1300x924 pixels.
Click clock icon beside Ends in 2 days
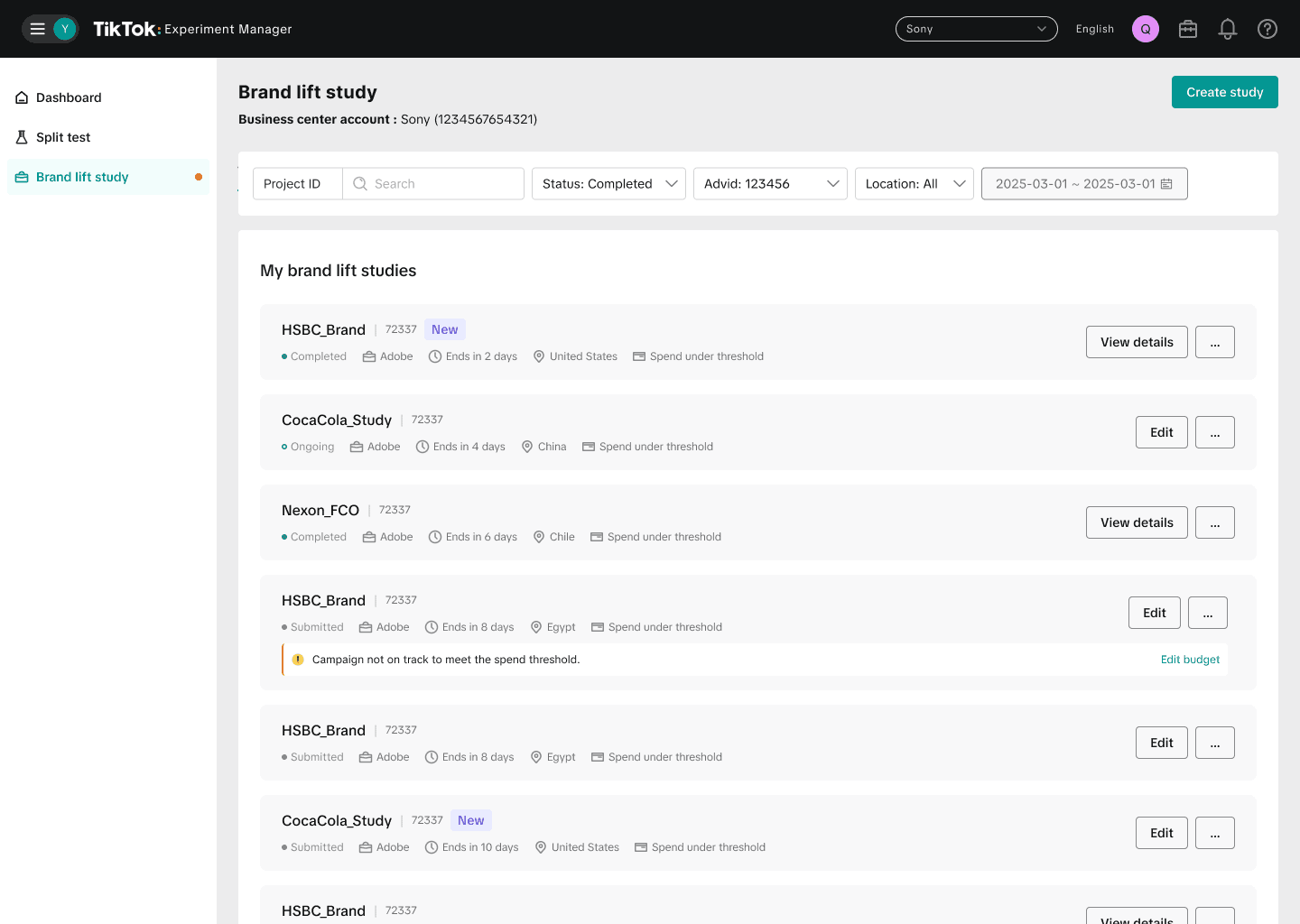click(435, 356)
